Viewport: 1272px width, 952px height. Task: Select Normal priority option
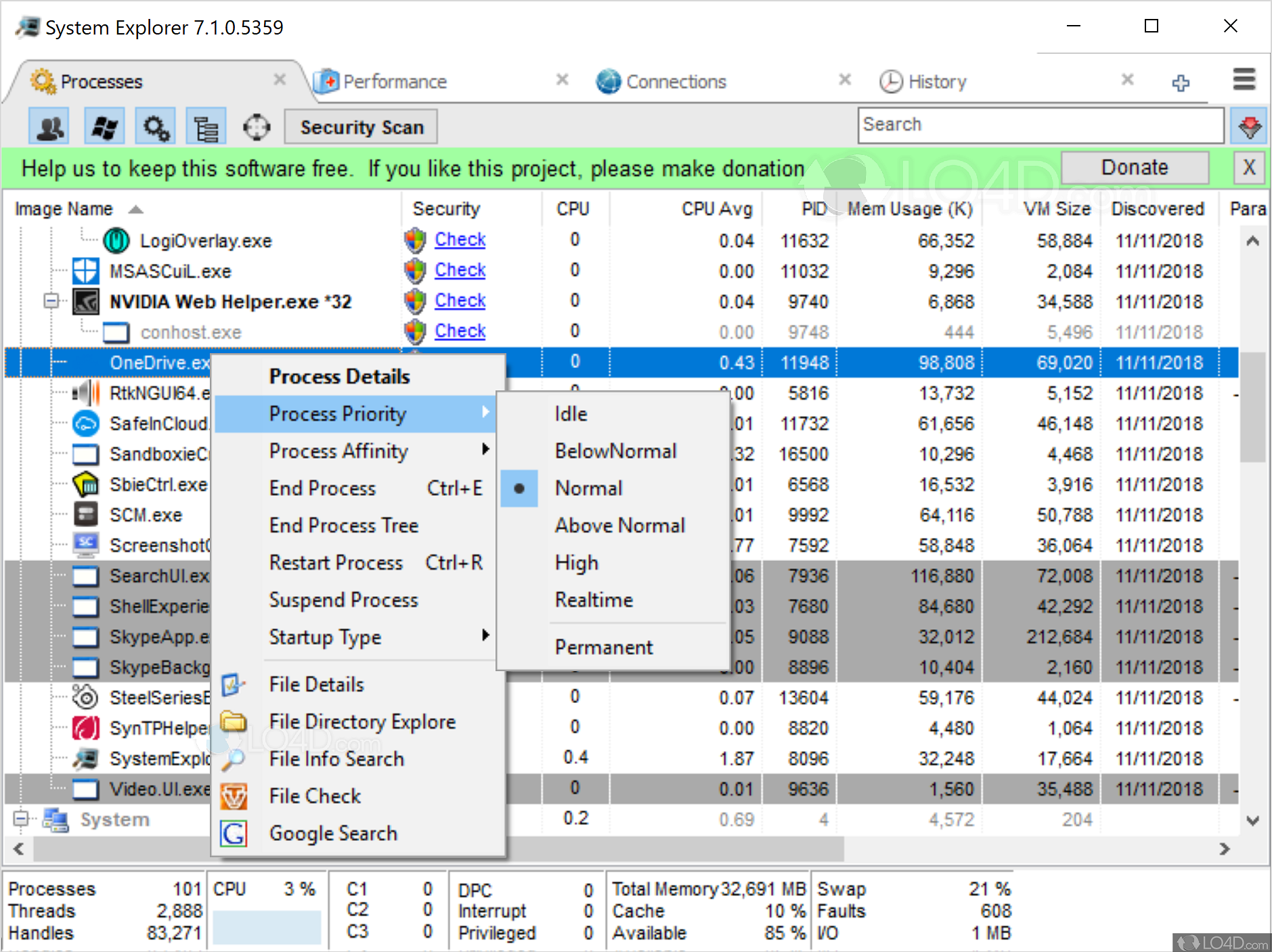click(x=613, y=488)
